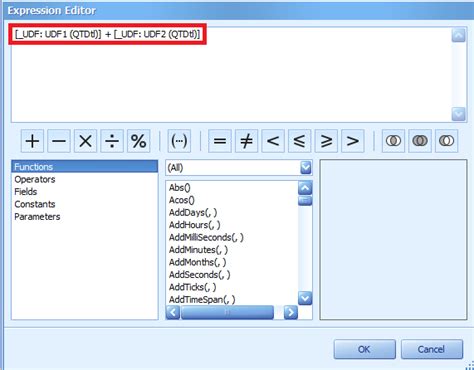Insert the percent modulo operator
The height and width of the screenshot is (370, 474).
tap(139, 141)
